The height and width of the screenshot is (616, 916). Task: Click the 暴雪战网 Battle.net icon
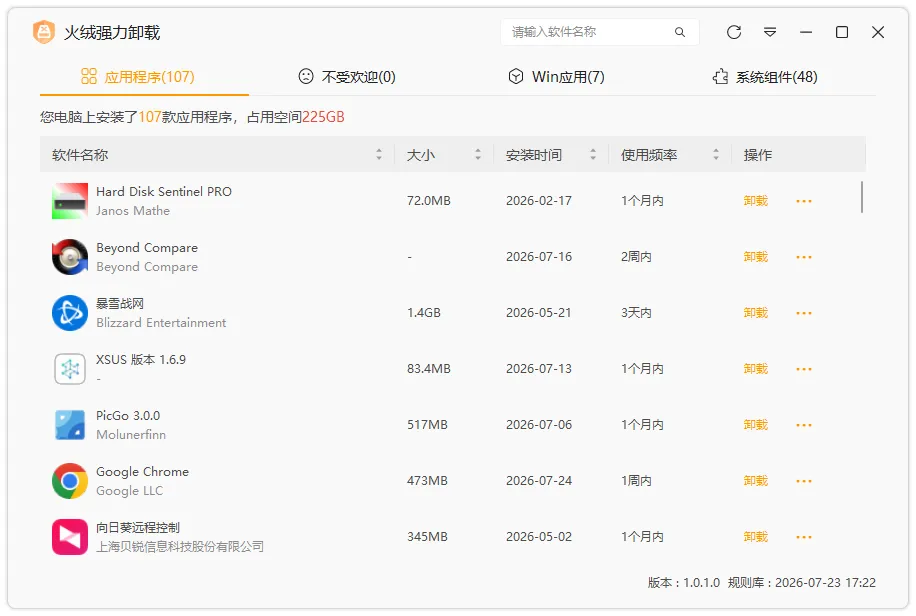tap(70, 313)
